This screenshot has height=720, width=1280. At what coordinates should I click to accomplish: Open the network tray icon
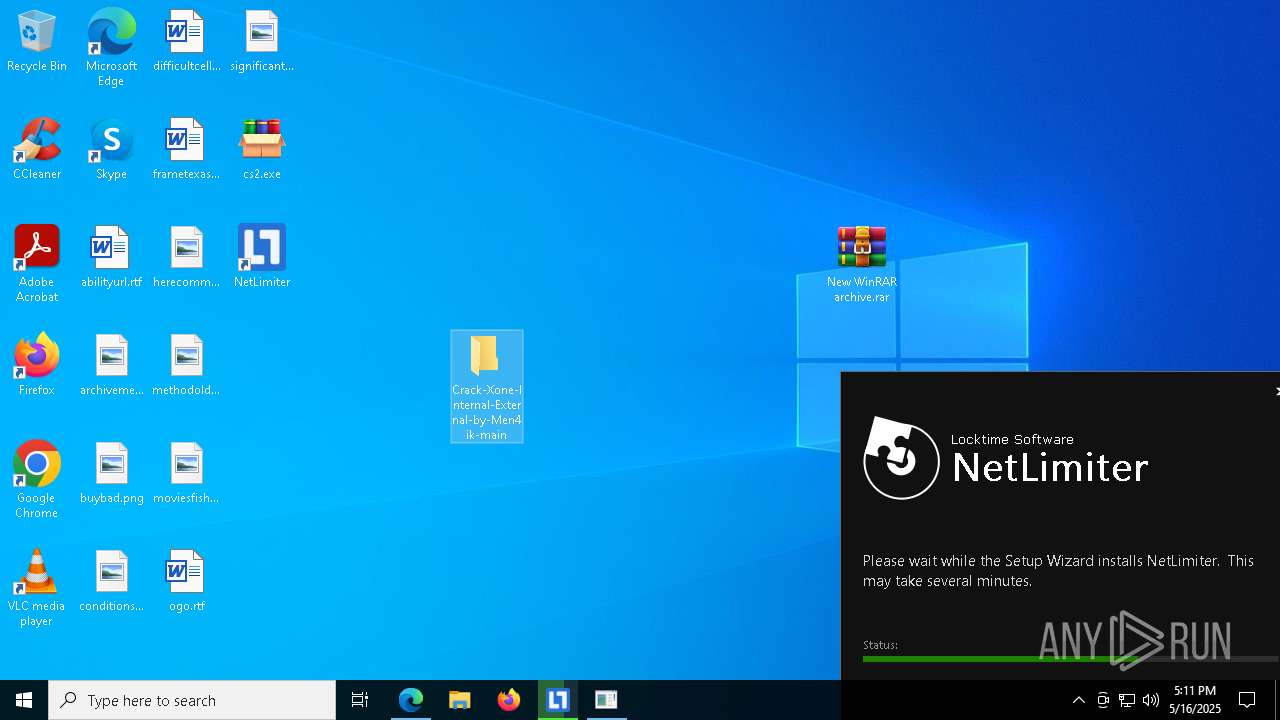(x=1127, y=700)
